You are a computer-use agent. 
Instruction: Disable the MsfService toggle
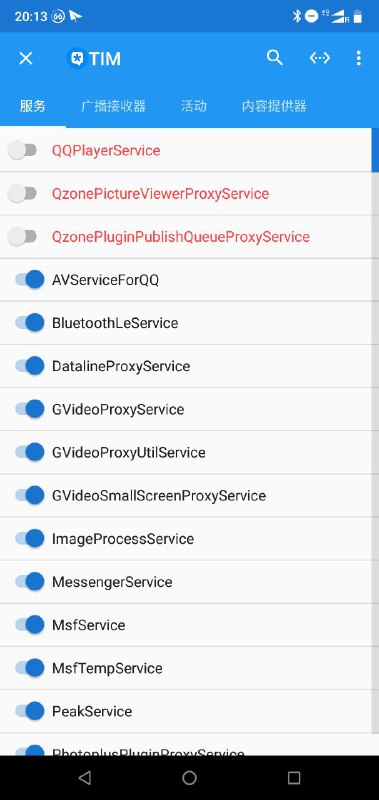pyautogui.click(x=30, y=624)
